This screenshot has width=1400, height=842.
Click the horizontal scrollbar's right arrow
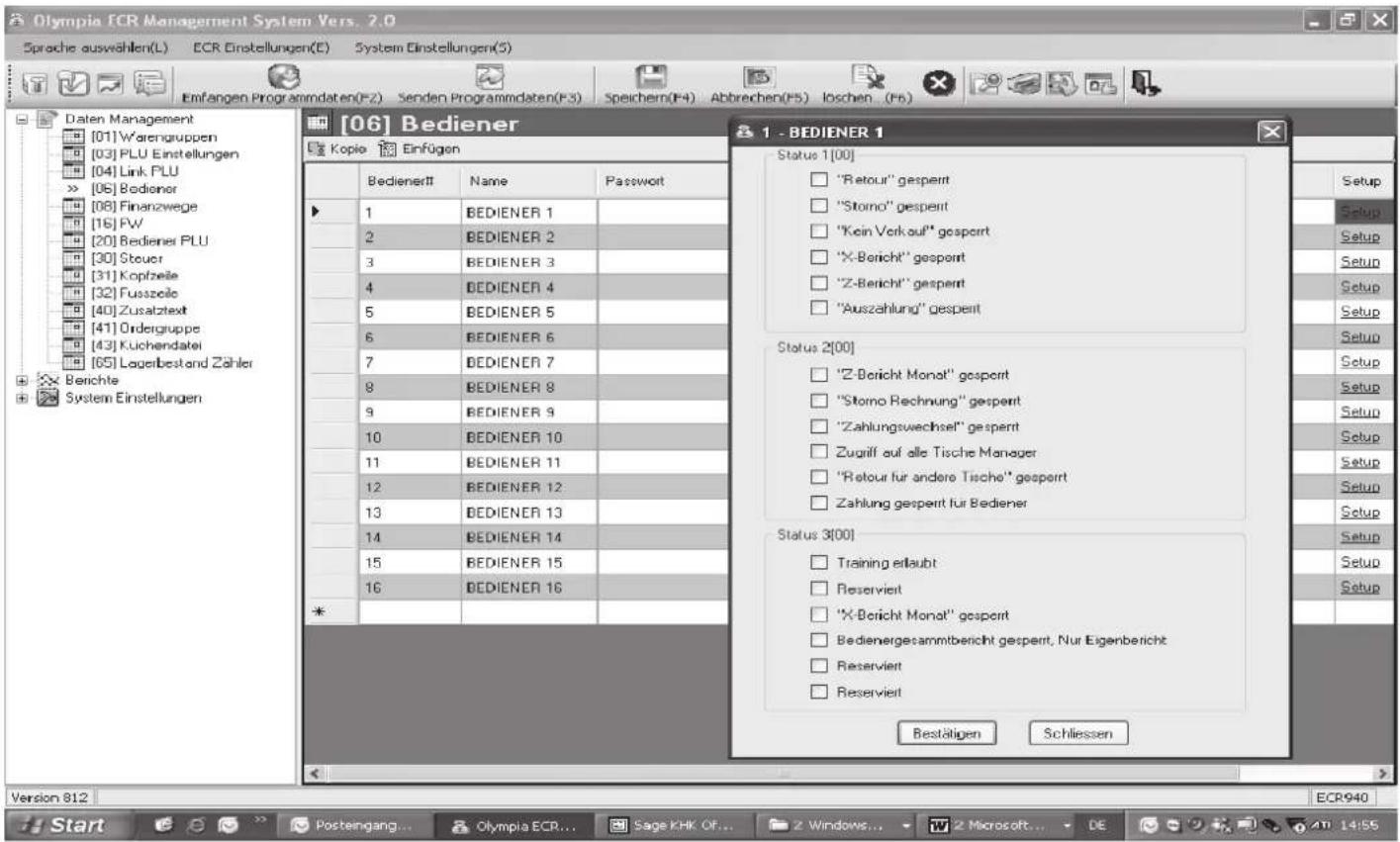pos(1382,774)
